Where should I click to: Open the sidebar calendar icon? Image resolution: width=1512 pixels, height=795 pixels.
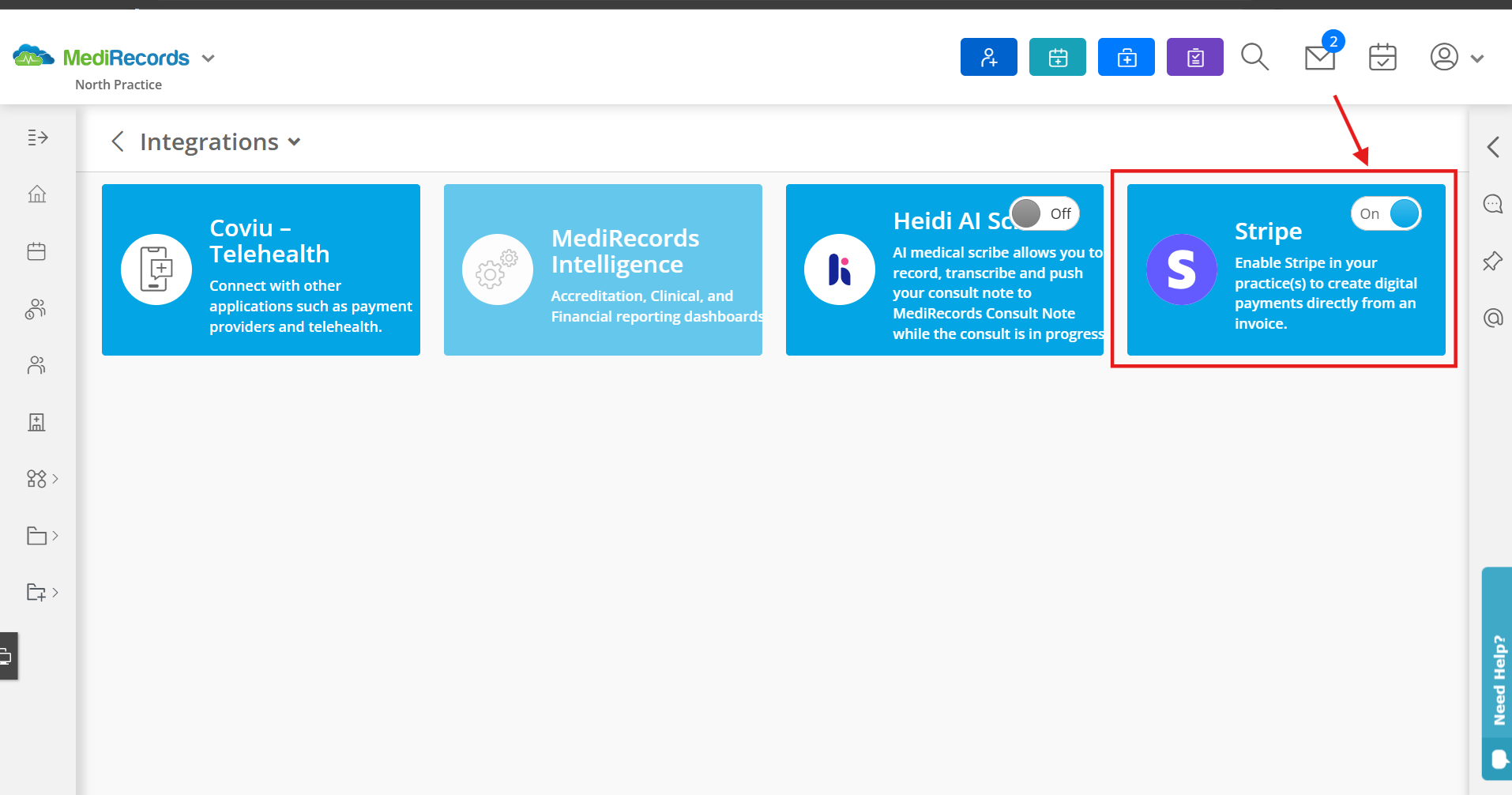point(36,251)
